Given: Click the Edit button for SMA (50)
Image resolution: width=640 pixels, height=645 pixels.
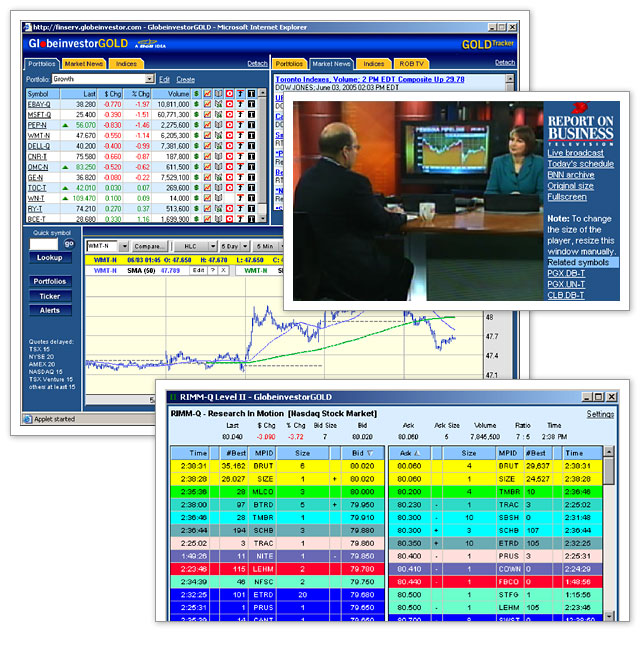Looking at the screenshot, I should pos(199,271).
